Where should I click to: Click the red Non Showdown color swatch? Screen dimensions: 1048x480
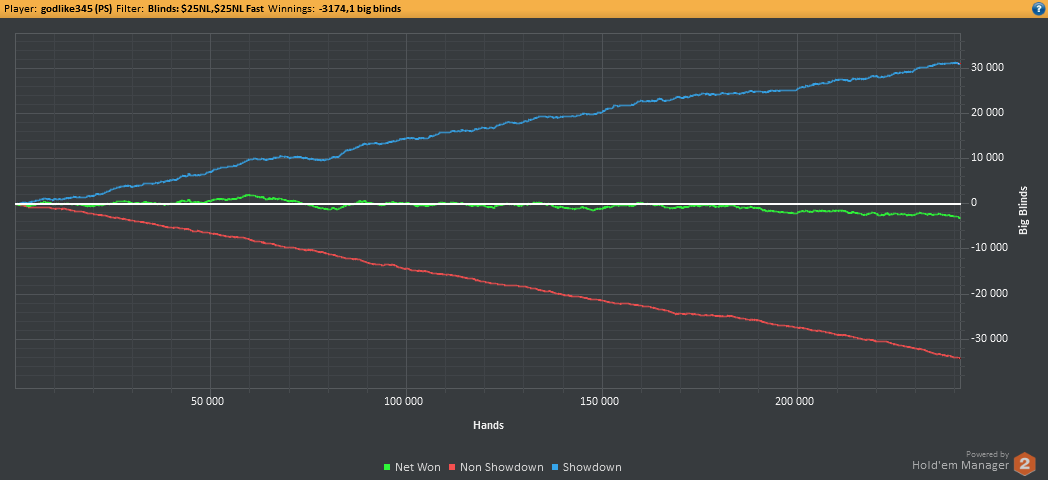452,467
